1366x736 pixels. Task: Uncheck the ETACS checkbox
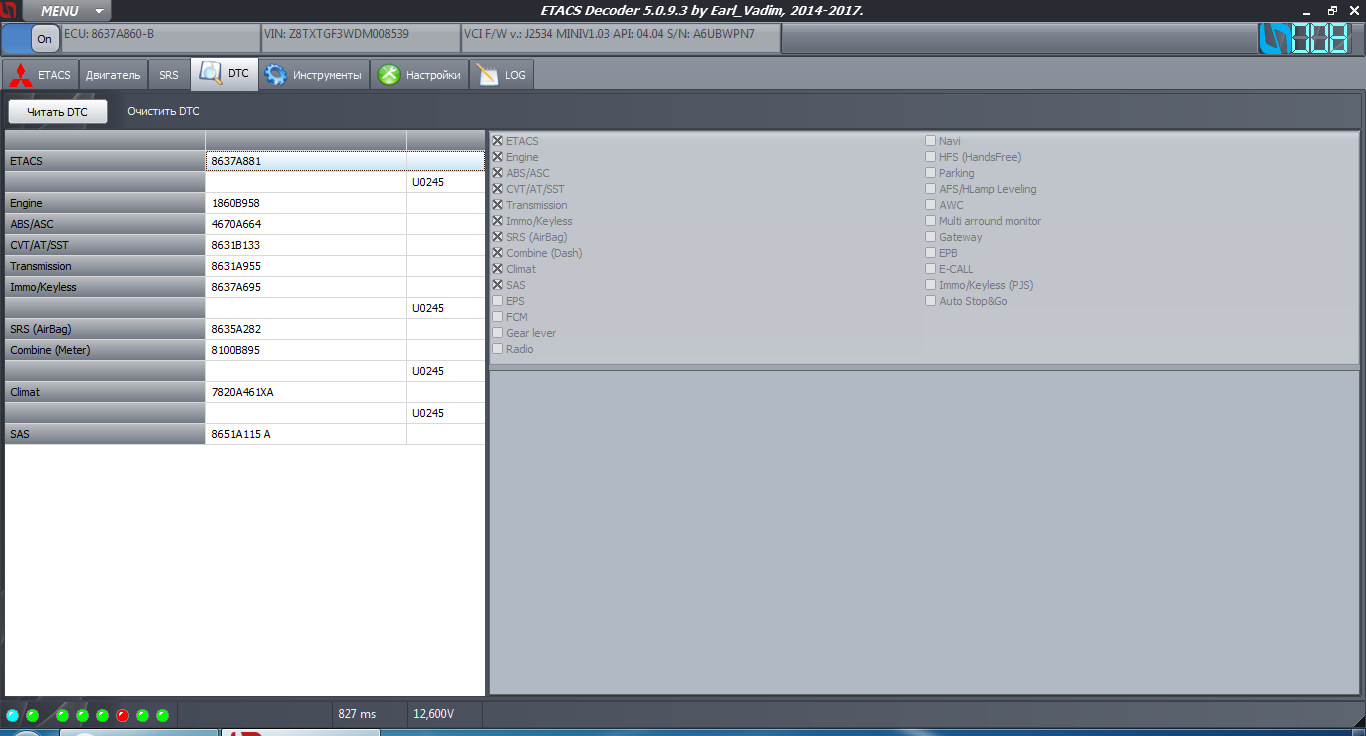point(498,141)
